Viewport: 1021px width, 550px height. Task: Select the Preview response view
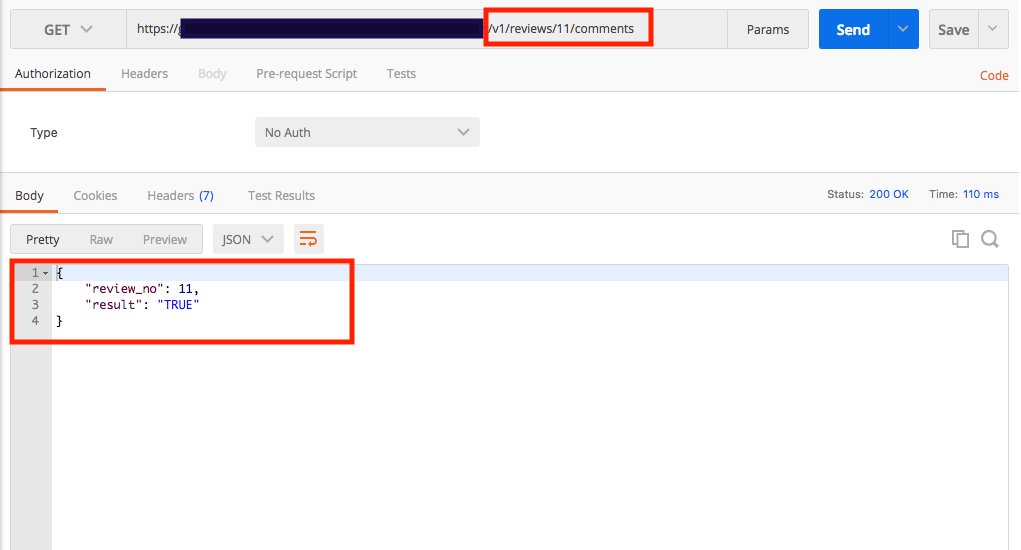click(x=165, y=239)
